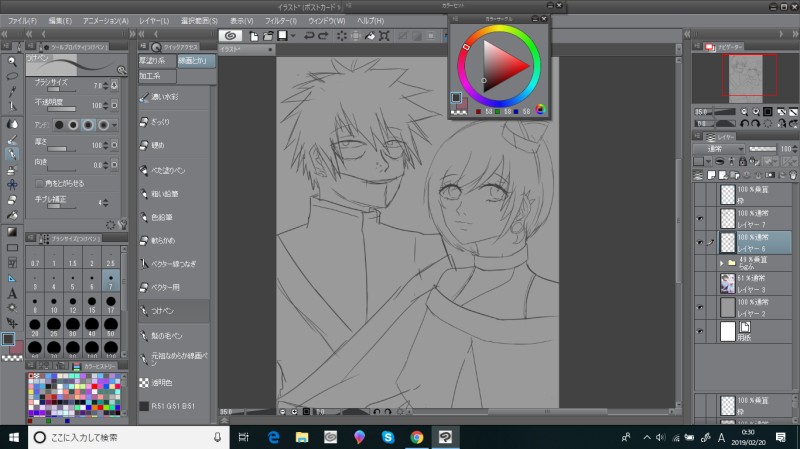Click rotate-left icon in Navigator panel
This screenshot has width=800, height=449.
click(x=744, y=123)
